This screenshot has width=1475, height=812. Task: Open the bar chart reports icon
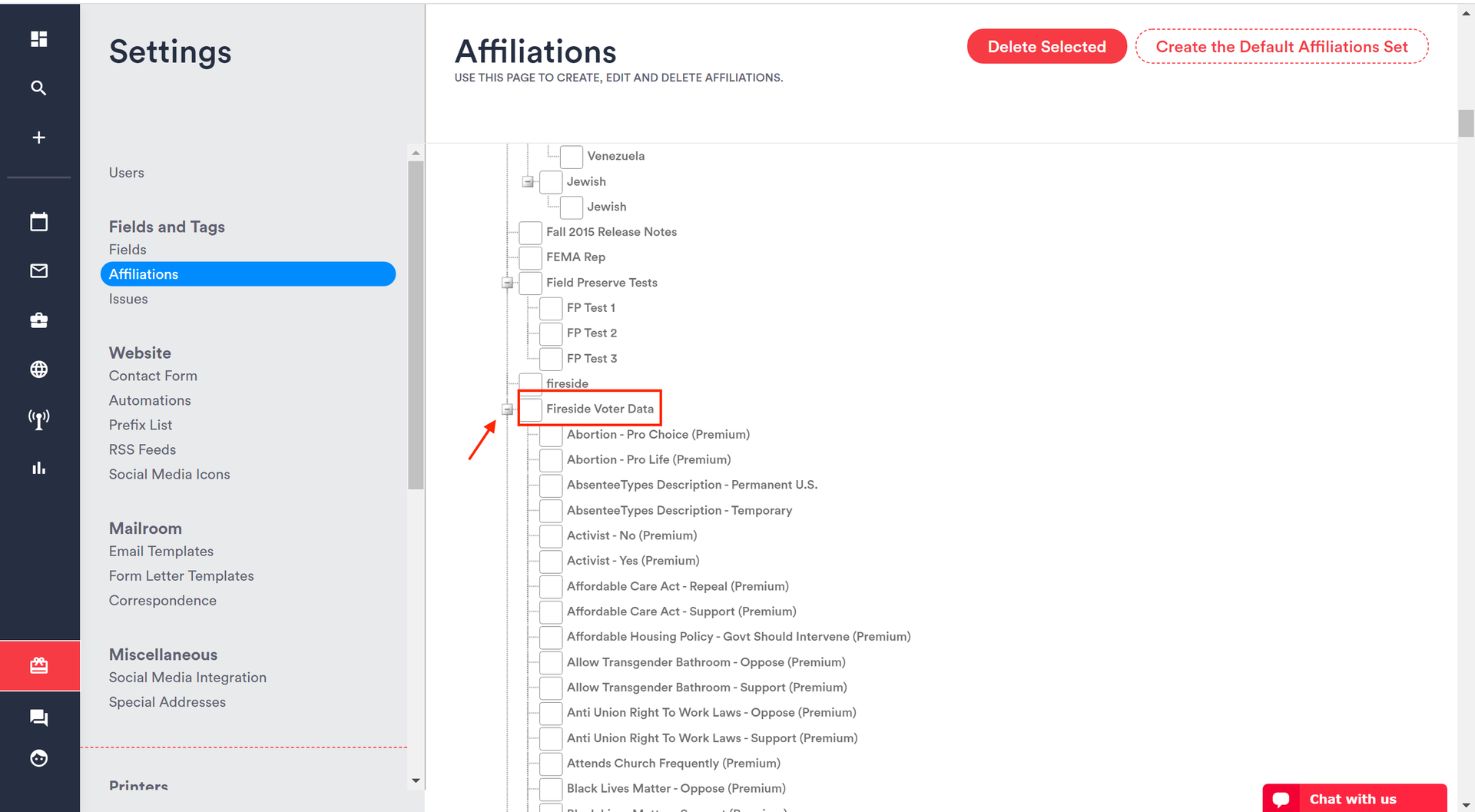38,468
